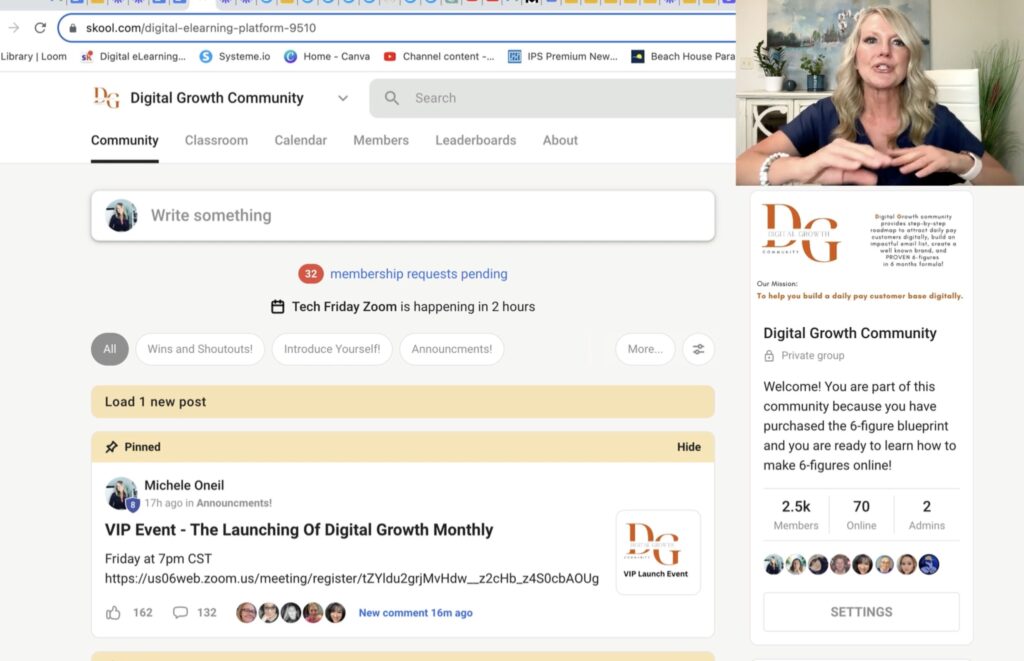Filter by Introduce Yourself!
This screenshot has height=661, width=1024.
click(332, 349)
